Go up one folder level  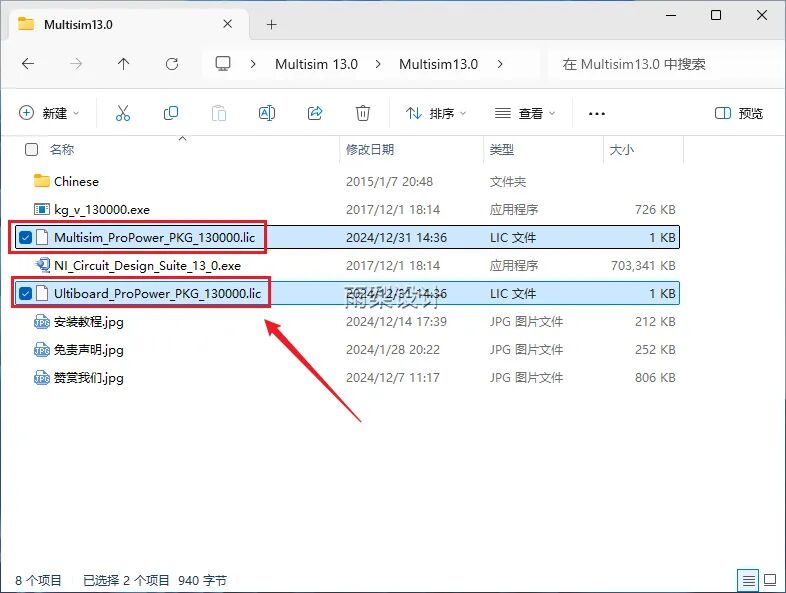point(123,64)
